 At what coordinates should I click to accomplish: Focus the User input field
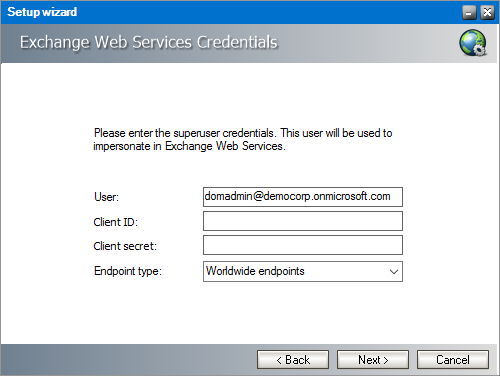[303, 197]
